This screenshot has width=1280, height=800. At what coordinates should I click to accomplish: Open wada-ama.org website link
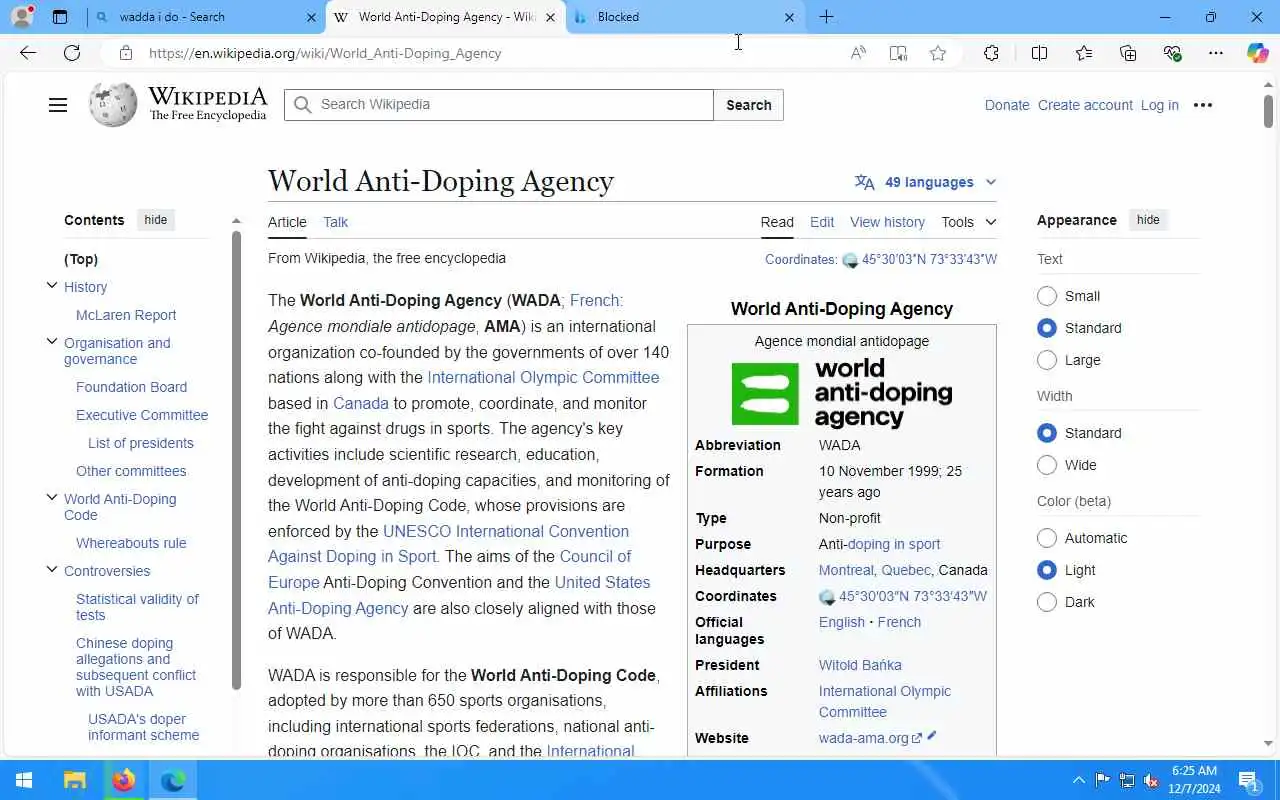tap(864, 738)
